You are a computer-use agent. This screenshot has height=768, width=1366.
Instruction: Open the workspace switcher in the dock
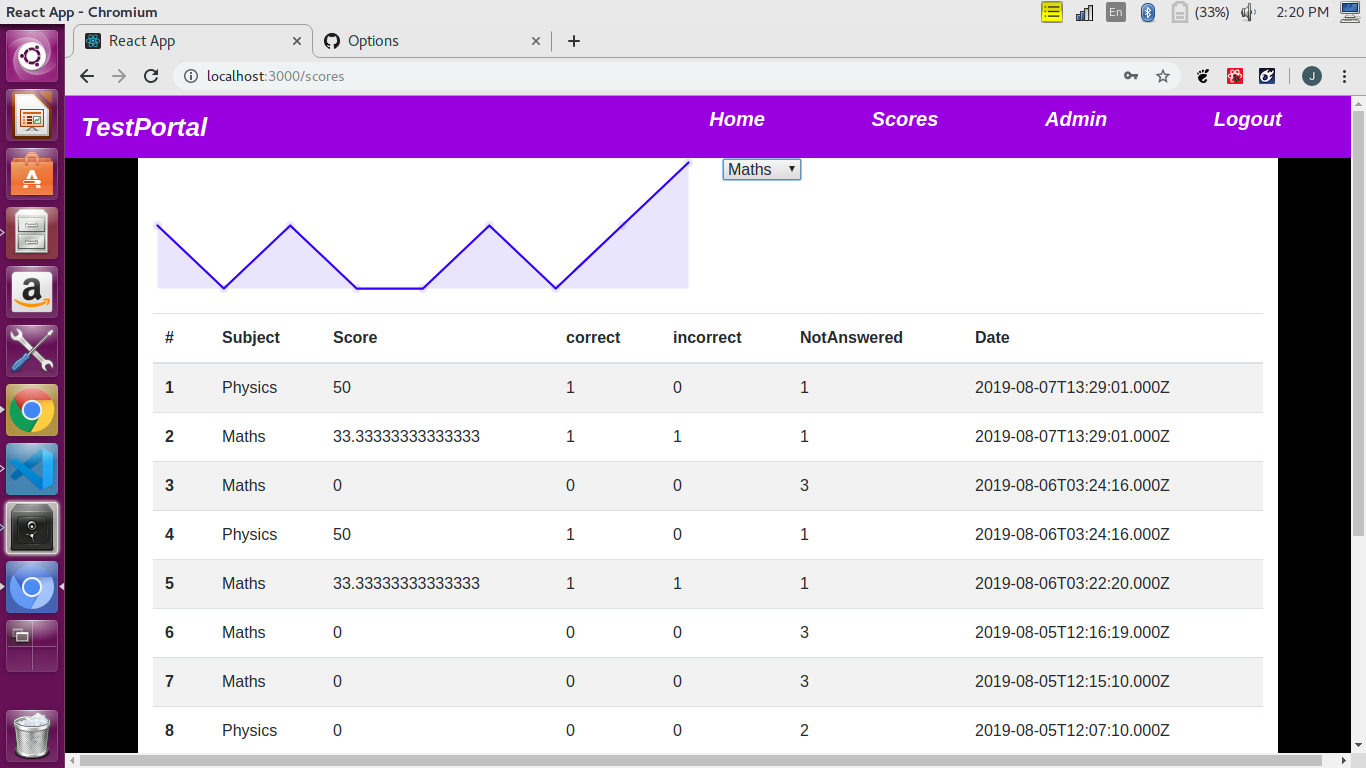tap(33, 645)
